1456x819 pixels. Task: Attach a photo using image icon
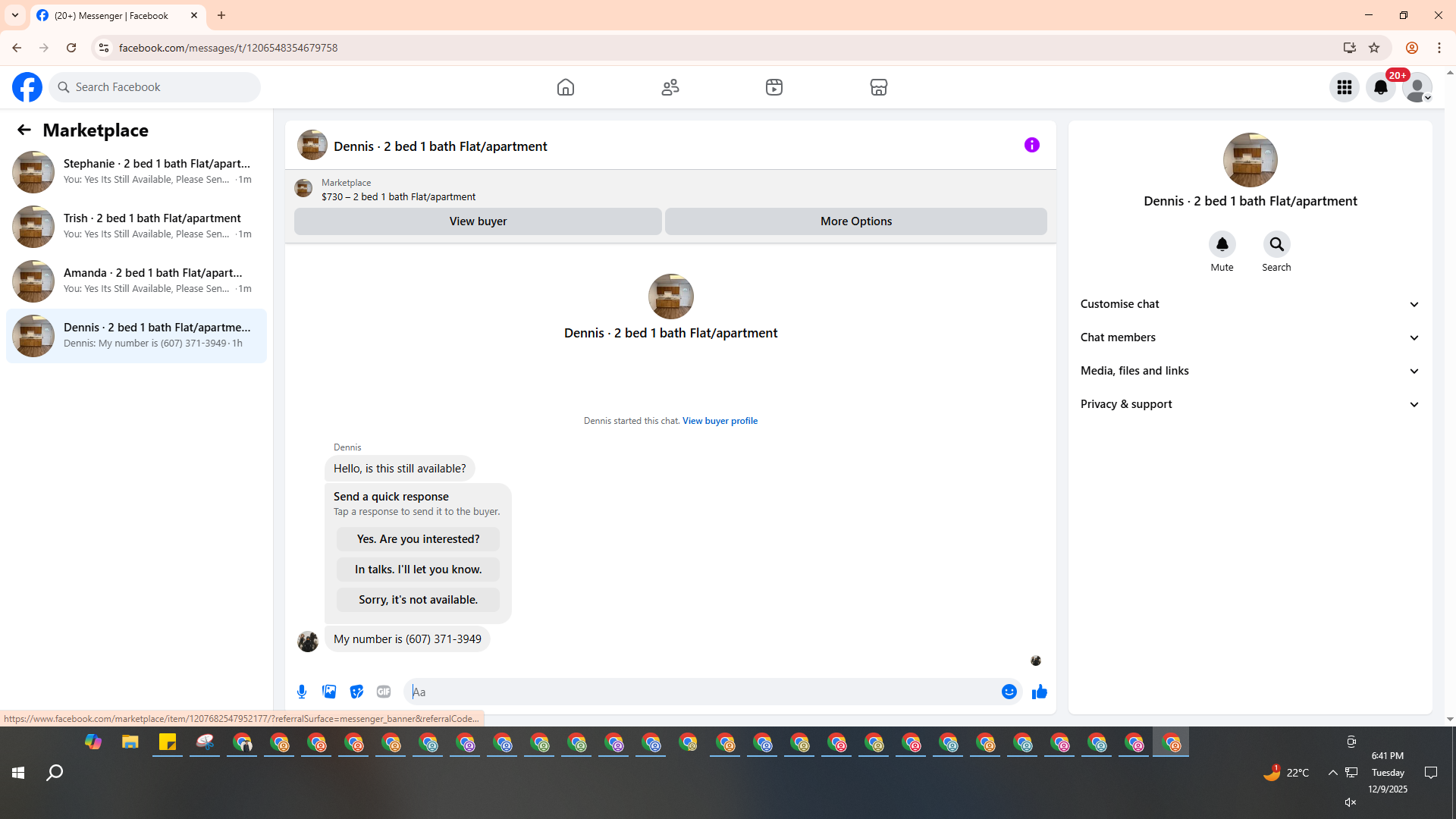click(329, 692)
